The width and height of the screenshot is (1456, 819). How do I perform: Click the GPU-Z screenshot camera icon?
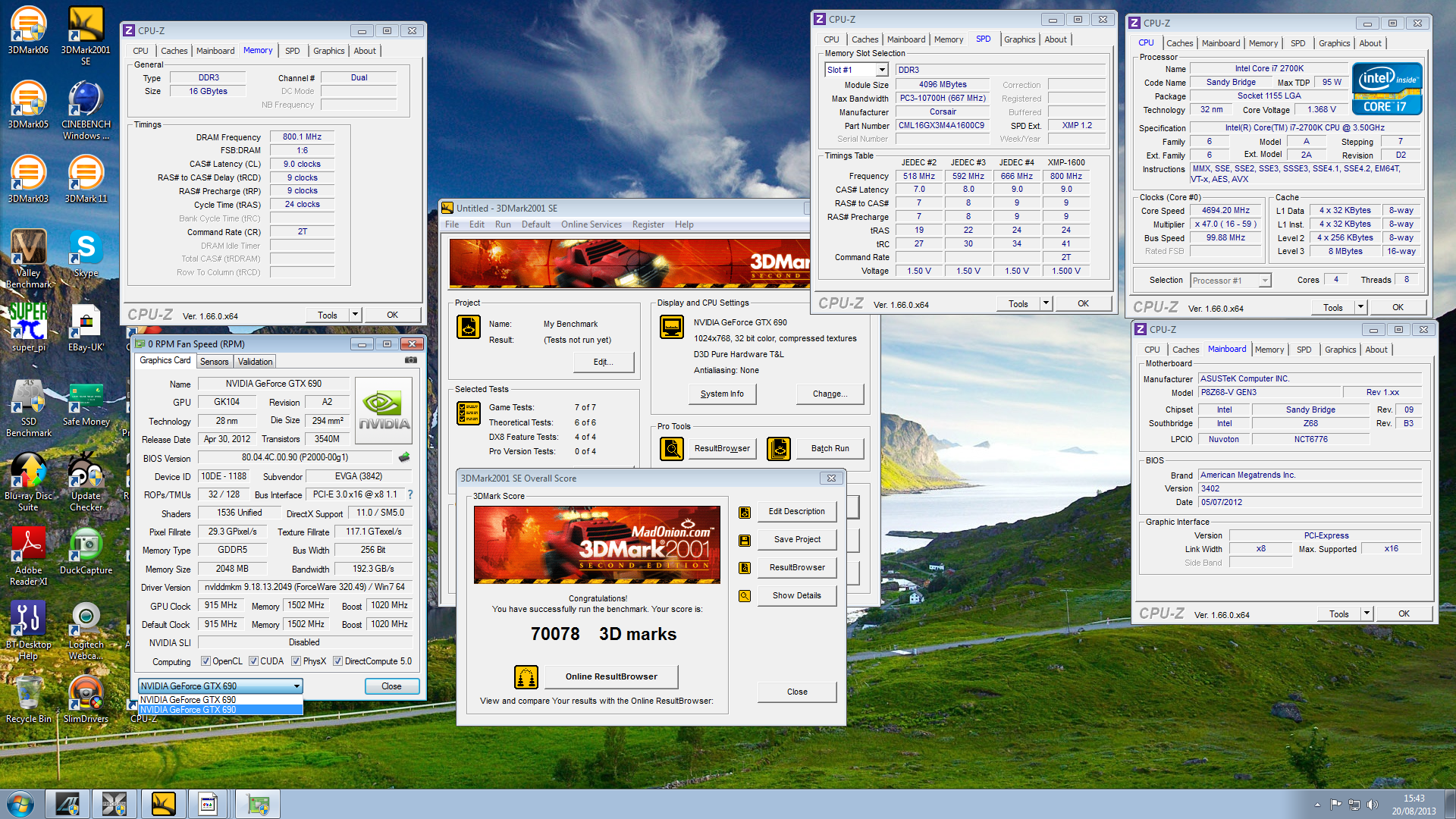[410, 360]
